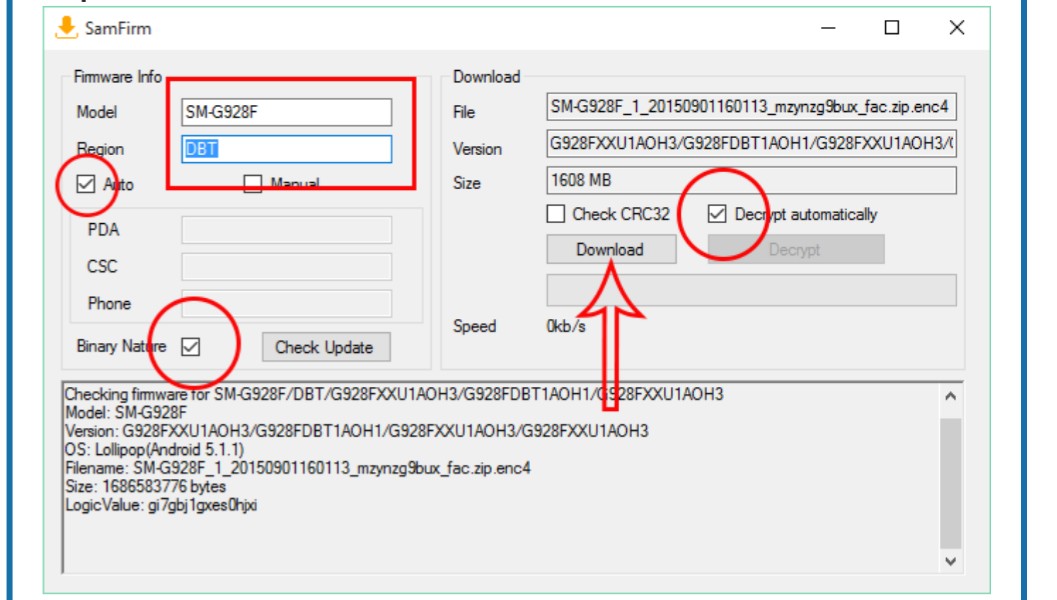Click the Region field containing DBT
The height and width of the screenshot is (600, 1057).
[x=286, y=149]
